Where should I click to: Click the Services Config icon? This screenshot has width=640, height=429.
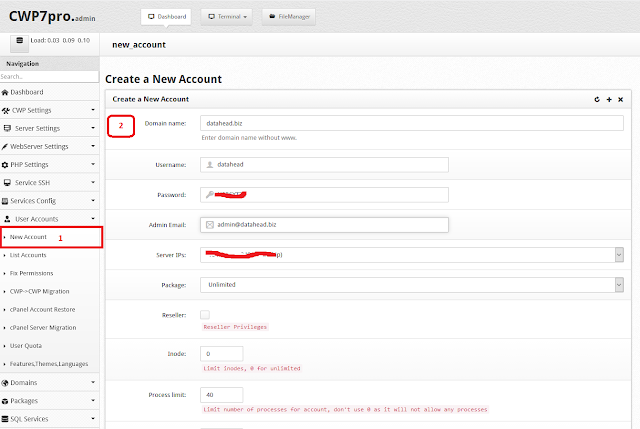click(5, 201)
